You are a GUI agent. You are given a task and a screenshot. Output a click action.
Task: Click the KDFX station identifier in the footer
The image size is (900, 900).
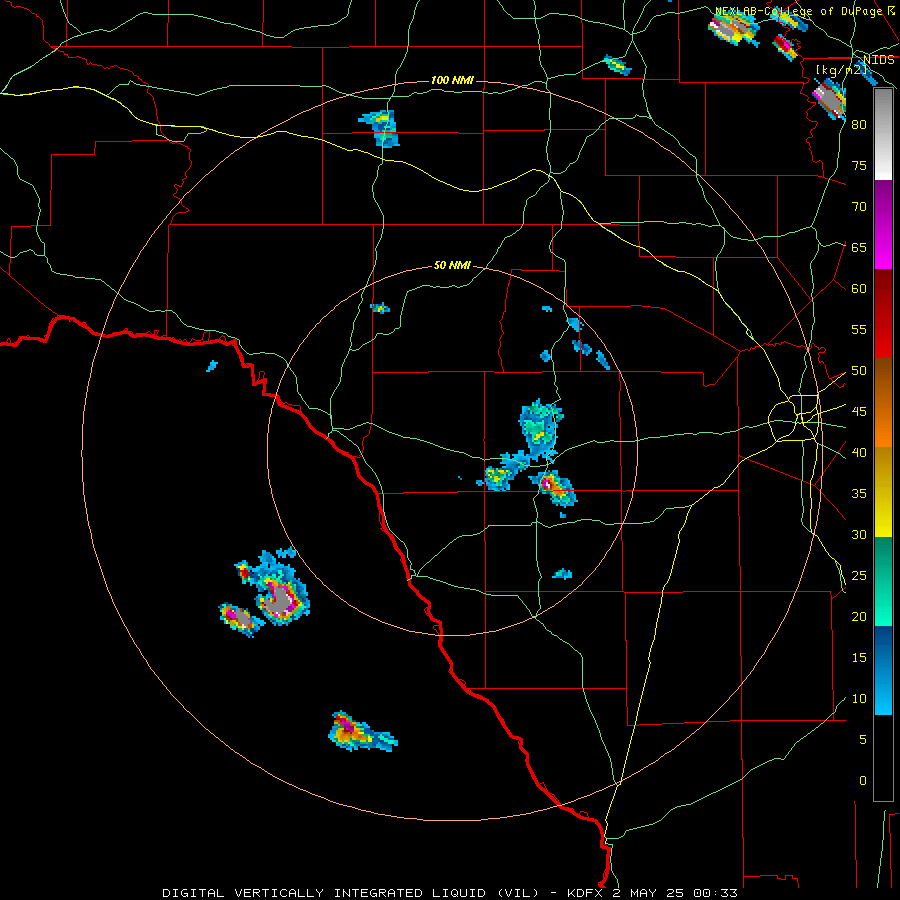[x=585, y=893]
